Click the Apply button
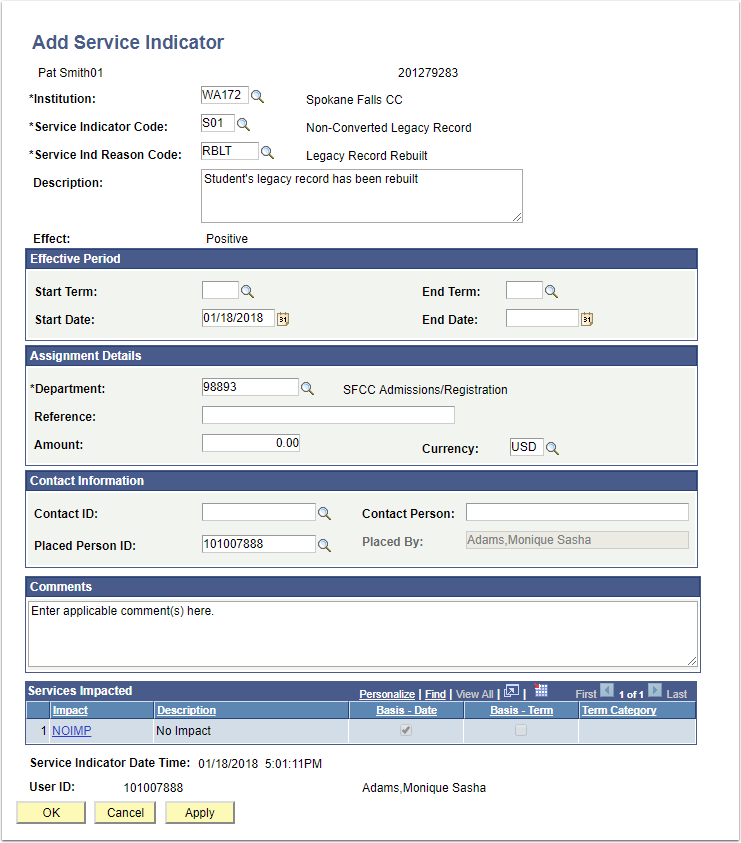Viewport: 741px width, 843px height. point(200,812)
